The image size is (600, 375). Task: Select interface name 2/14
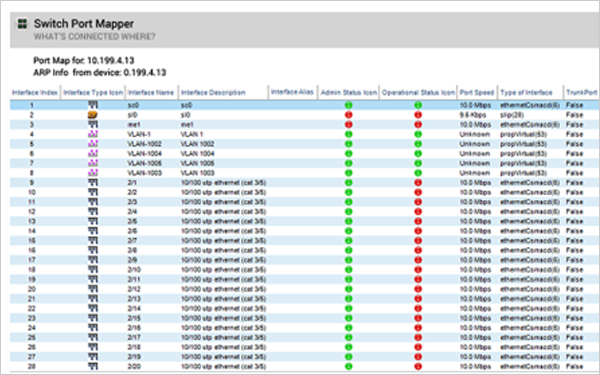coord(134,308)
